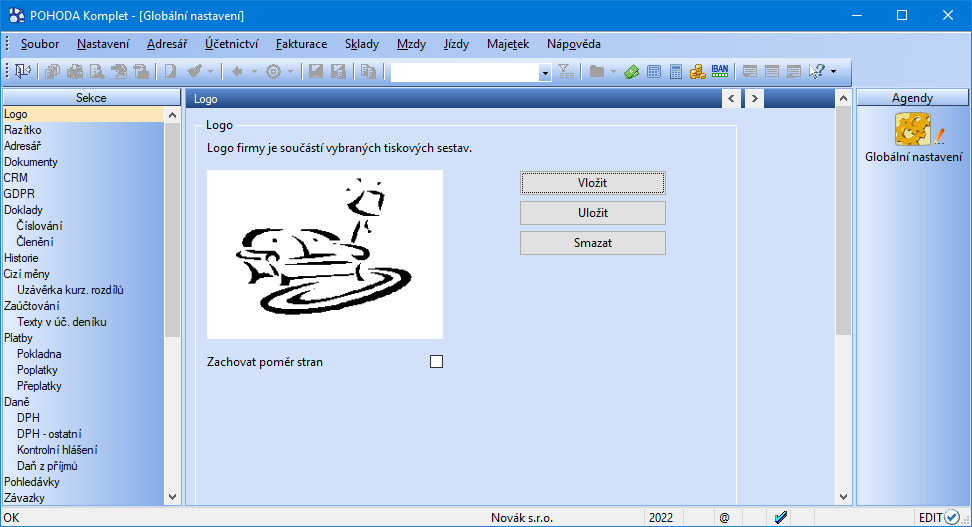Click the IBAN toolbar icon

720,71
